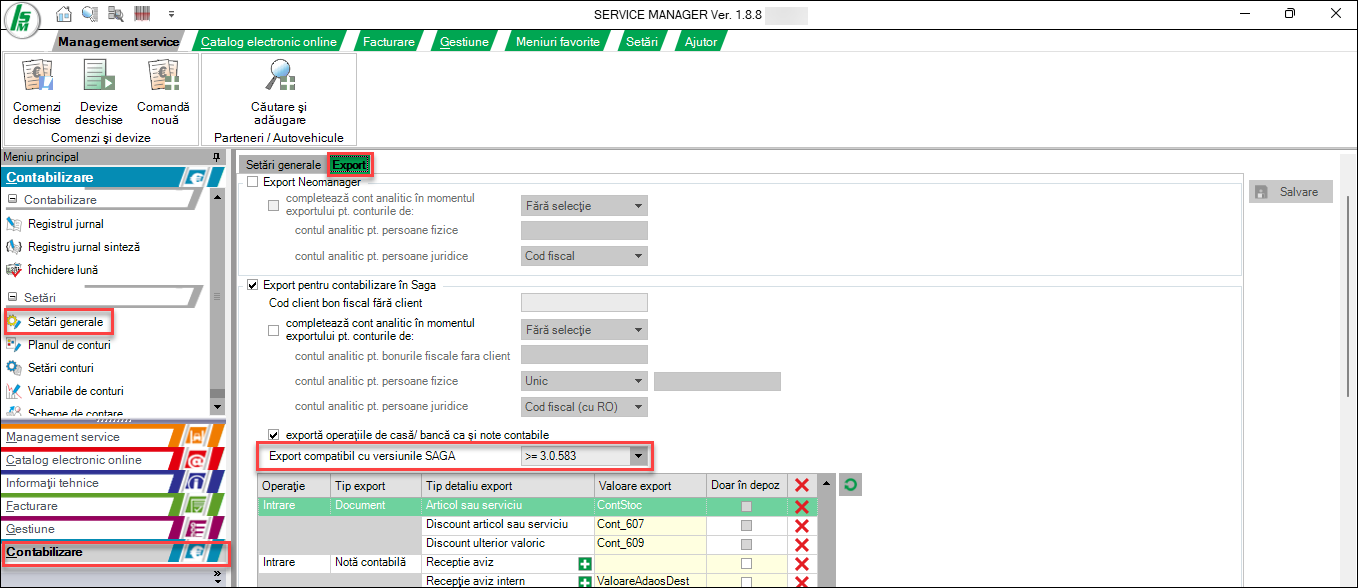1358x588 pixels.
Task: Open Comenzi deschise
Action: point(37,92)
